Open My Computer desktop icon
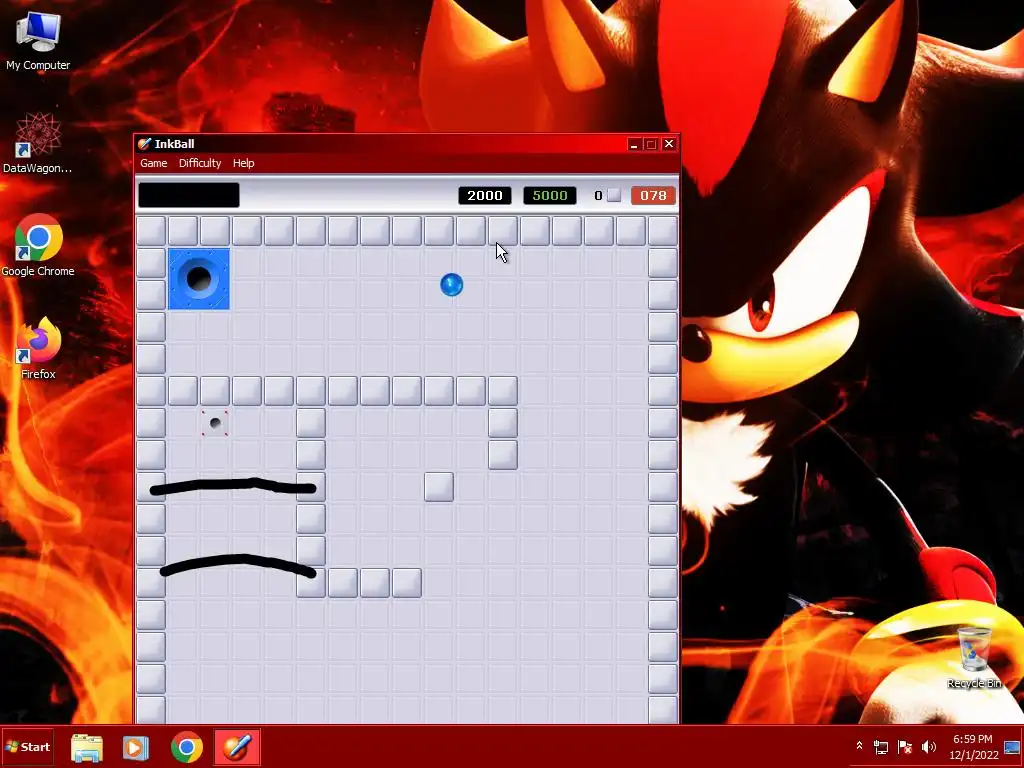This screenshot has width=1024, height=768. (x=38, y=40)
